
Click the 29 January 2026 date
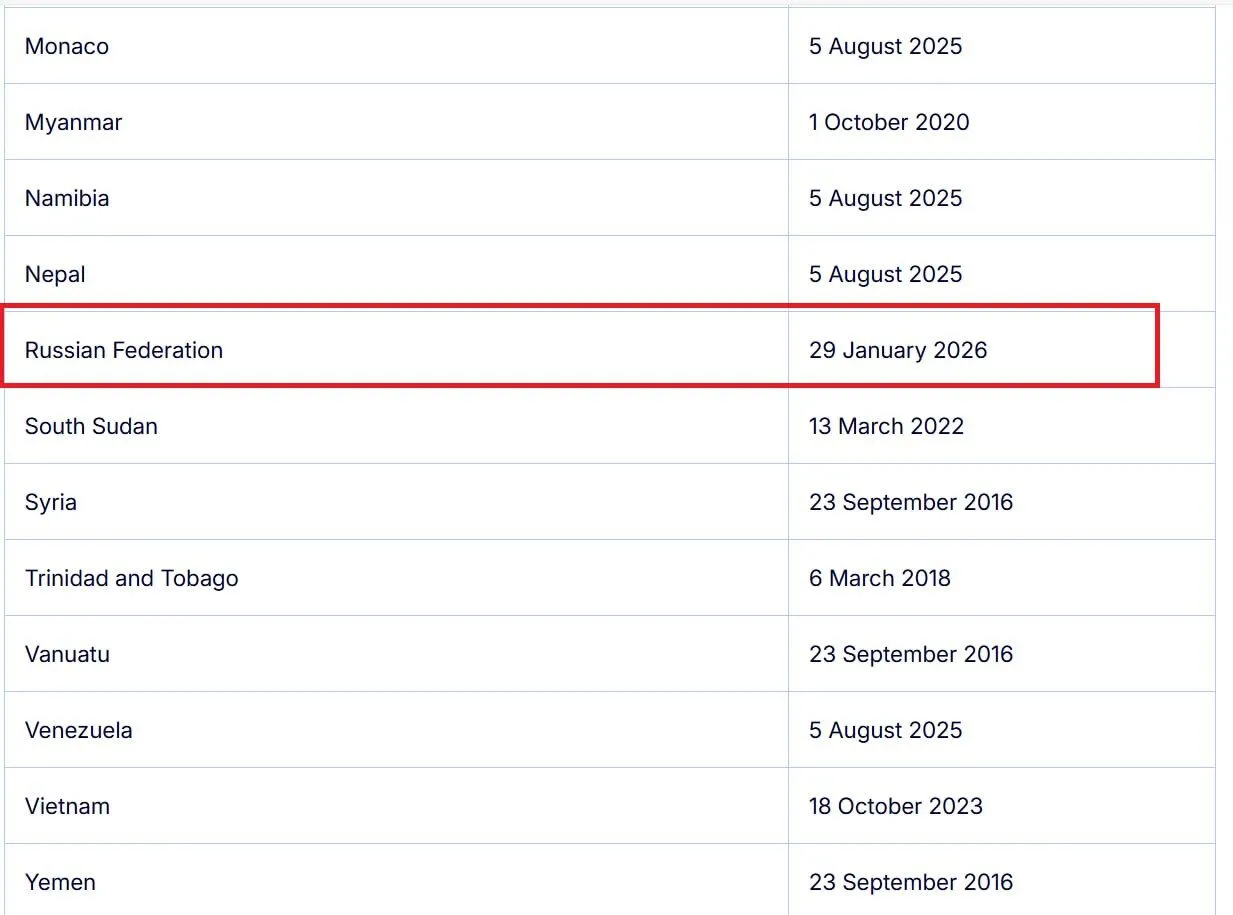898,350
